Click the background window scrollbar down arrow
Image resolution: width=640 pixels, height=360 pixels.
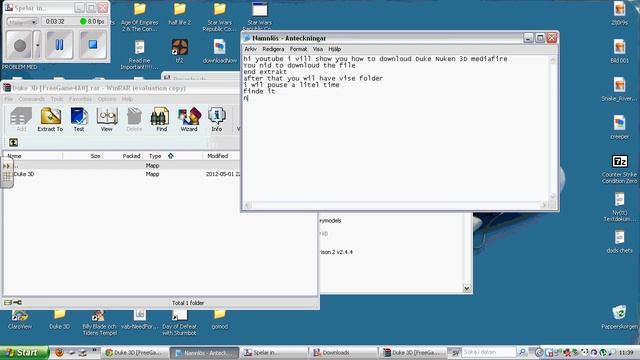(467, 289)
